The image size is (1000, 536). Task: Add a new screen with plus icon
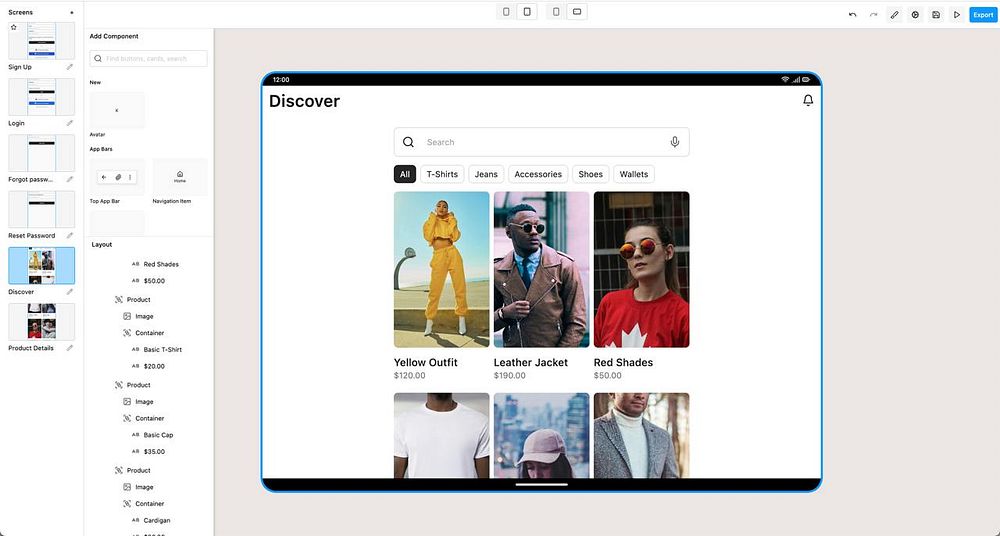click(x=71, y=12)
